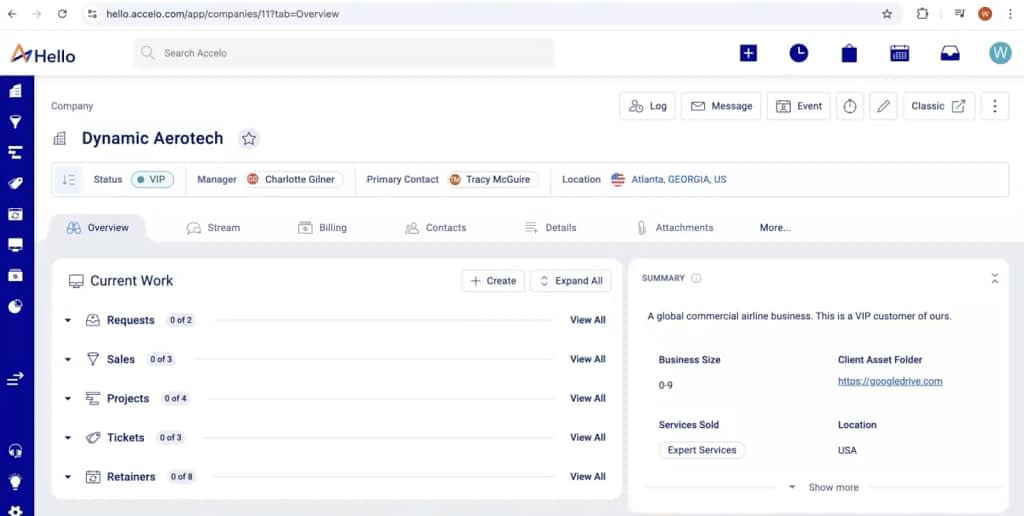Click the browser back arrow
This screenshot has width=1024, height=516.
(12, 14)
